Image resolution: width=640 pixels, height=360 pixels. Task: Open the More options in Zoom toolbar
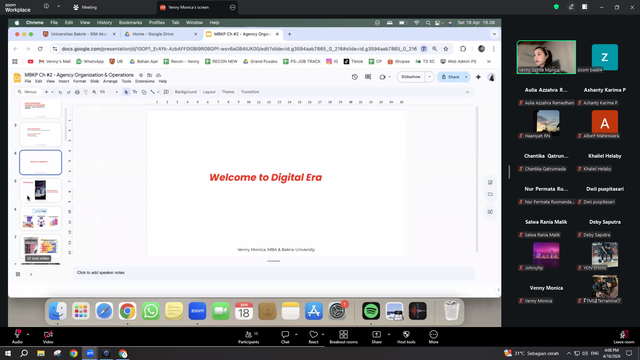[x=433, y=337]
